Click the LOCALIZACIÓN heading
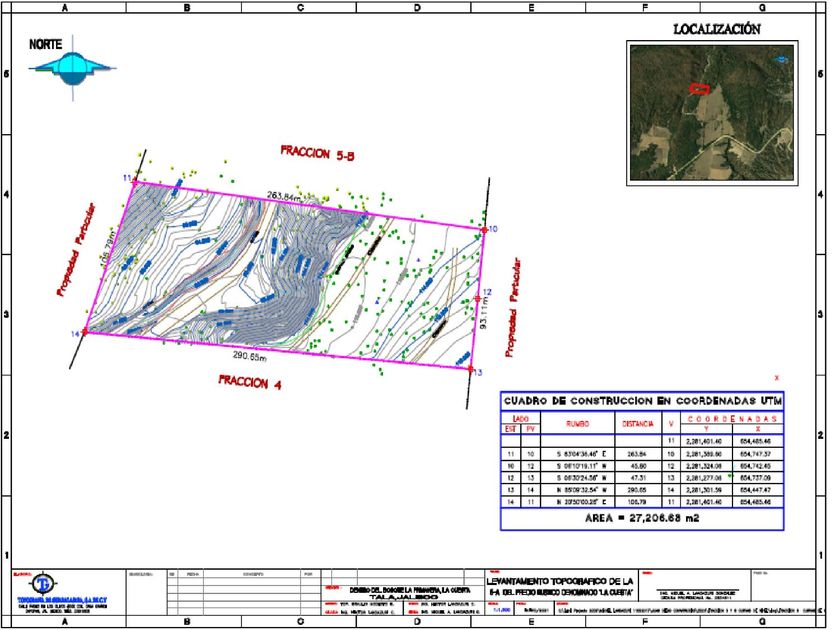This screenshot has height=630, width=840. [716, 30]
